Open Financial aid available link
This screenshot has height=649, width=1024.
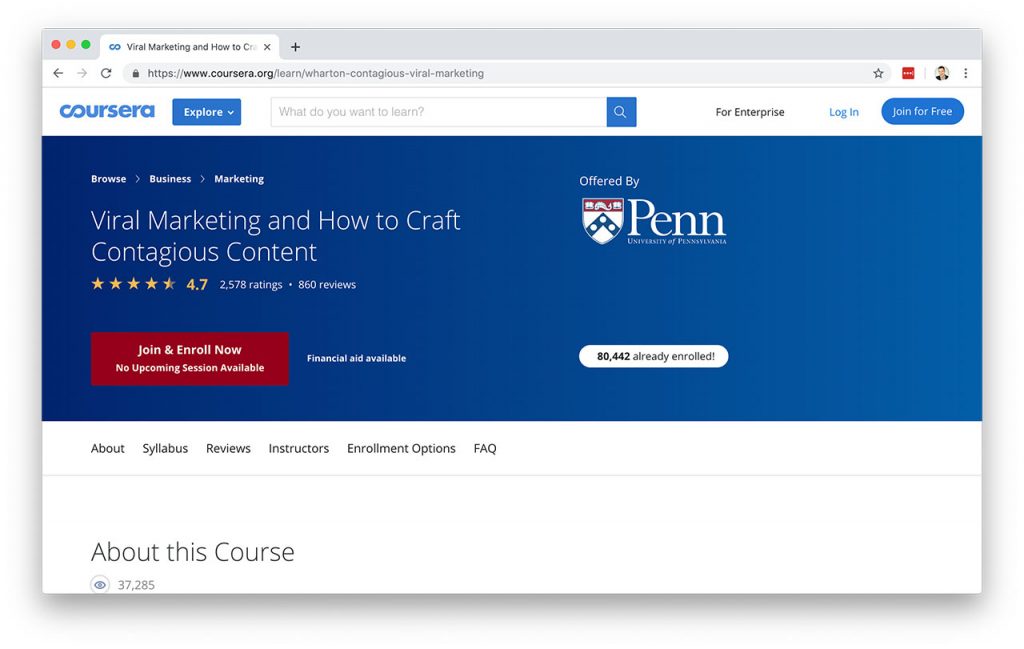tap(357, 358)
